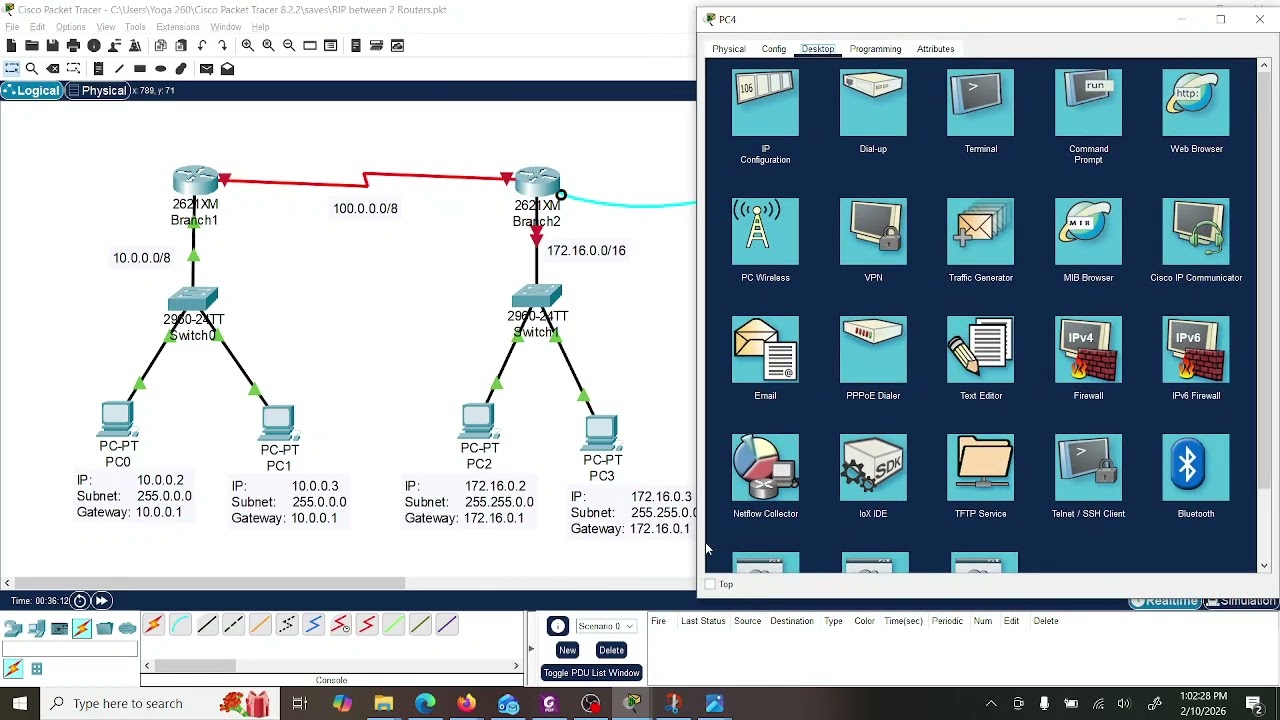Open the File menu
The width and height of the screenshot is (1280, 720).
(12, 27)
